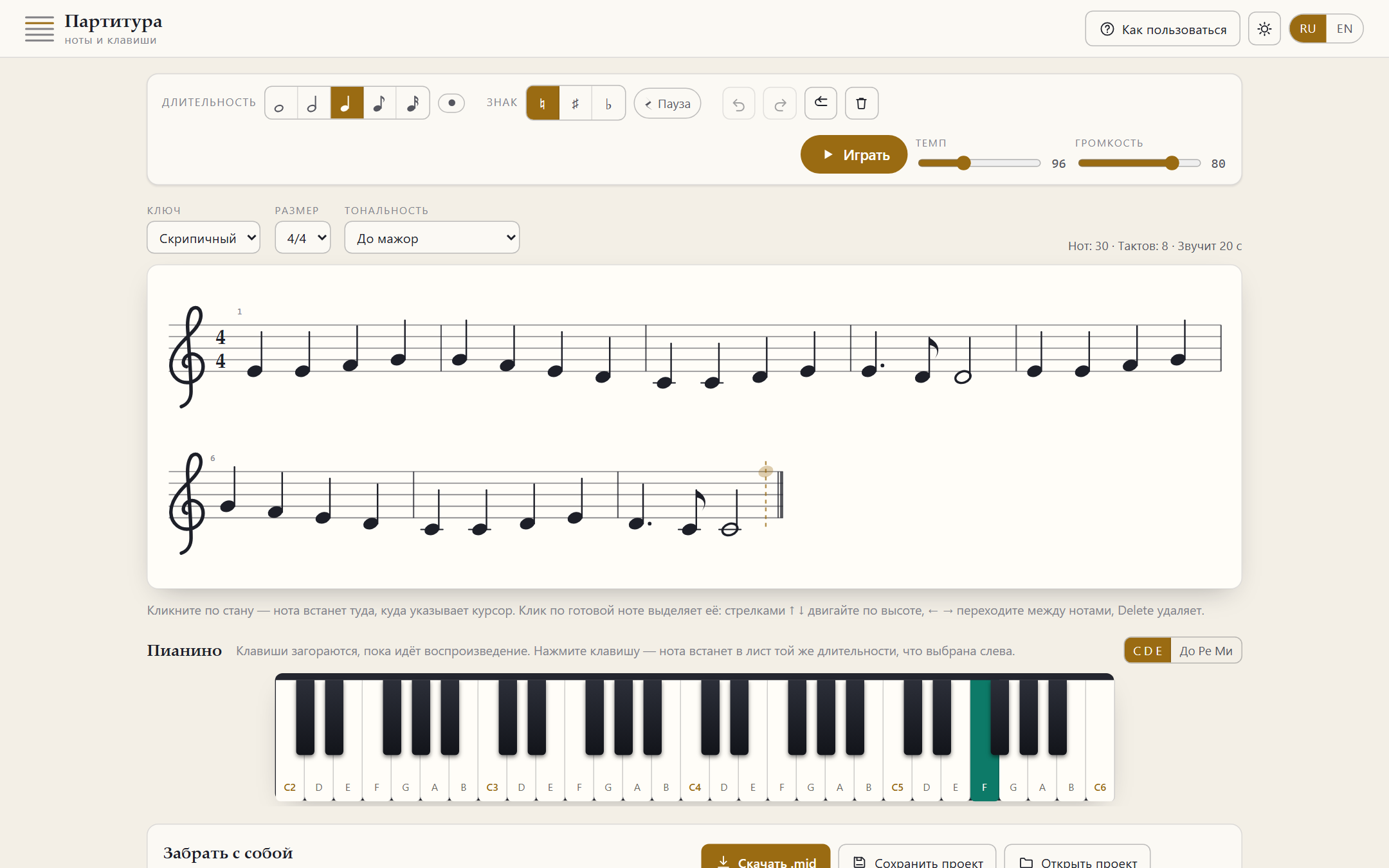
Task: Select the whole note duration
Action: [x=281, y=103]
